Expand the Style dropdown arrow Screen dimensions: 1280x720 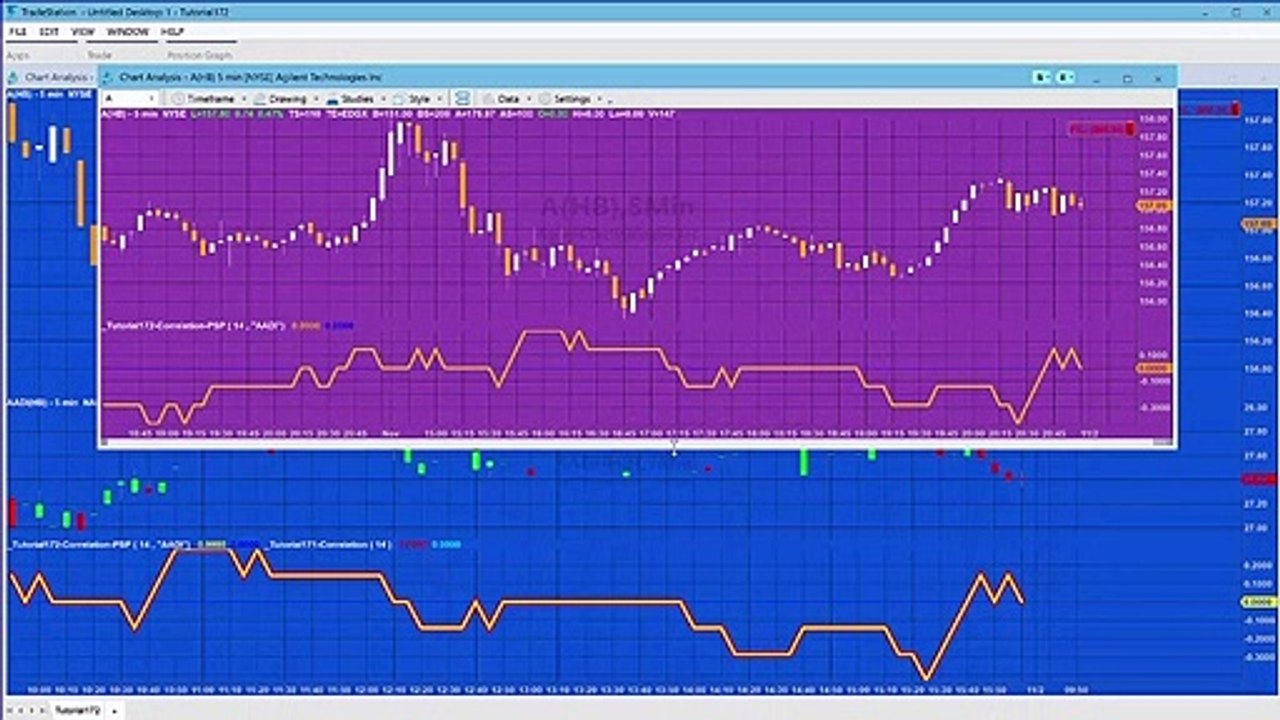pyautogui.click(x=438, y=100)
